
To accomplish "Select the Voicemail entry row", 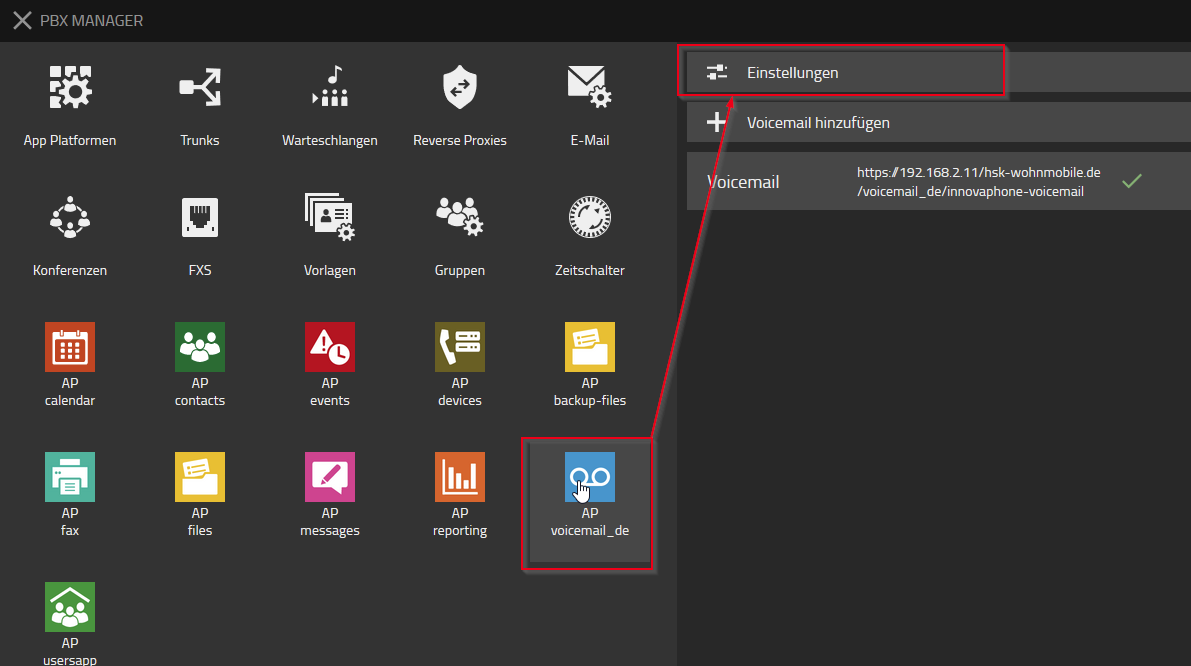I will pos(938,181).
